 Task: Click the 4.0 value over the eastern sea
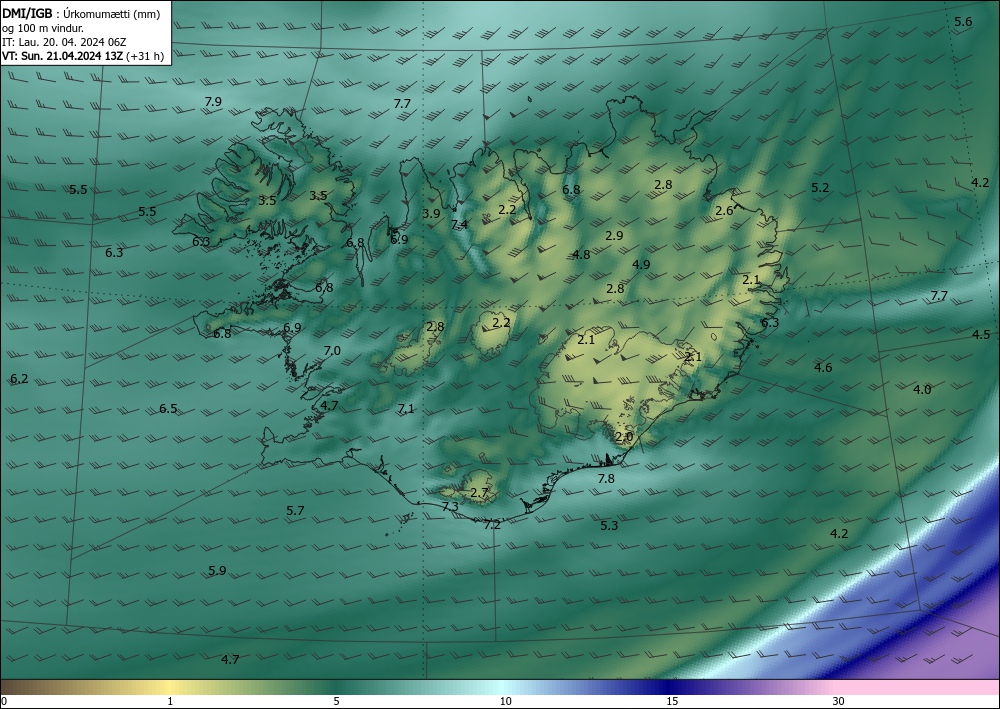(922, 390)
